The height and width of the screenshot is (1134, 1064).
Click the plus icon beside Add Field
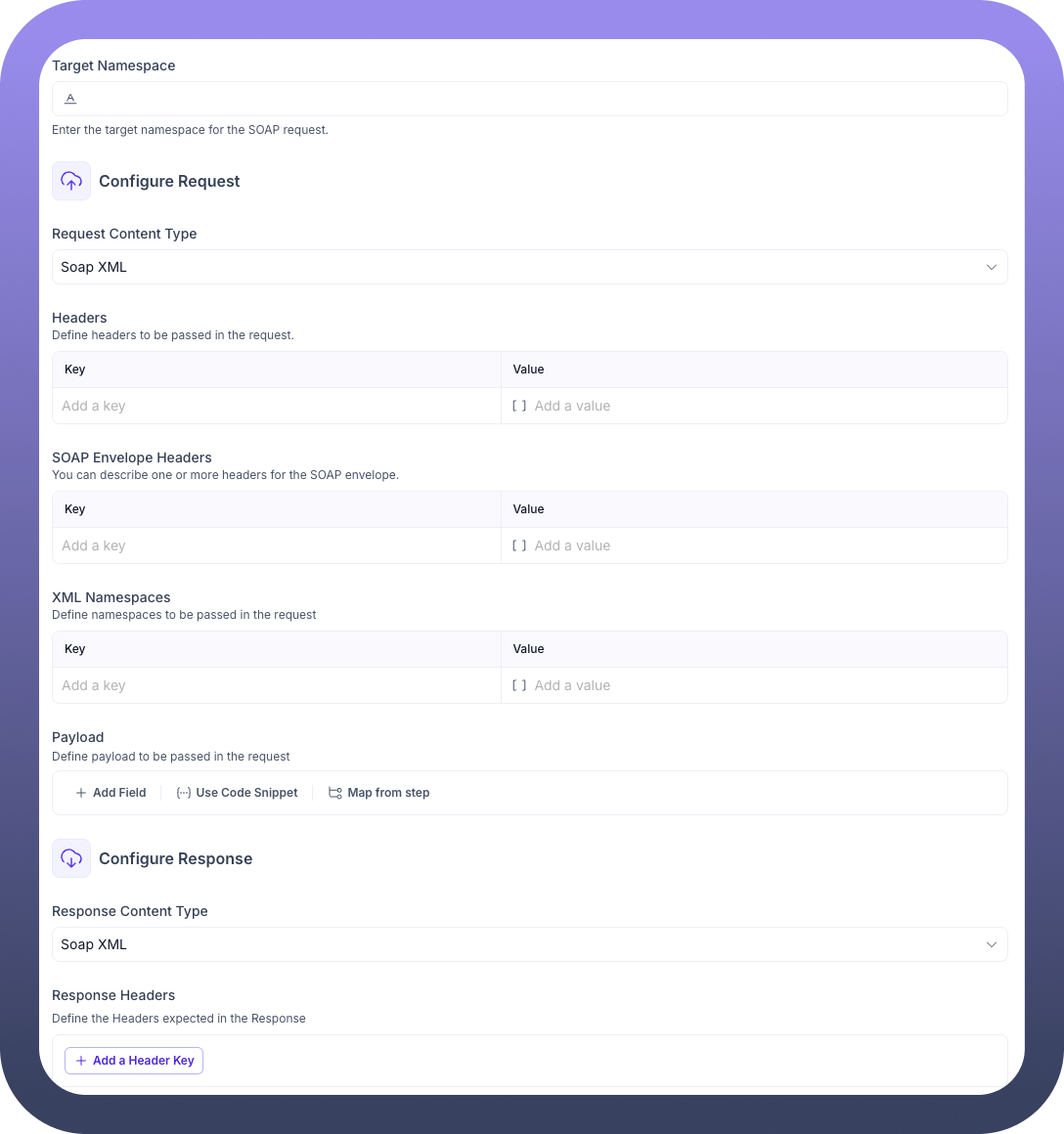[x=81, y=793]
